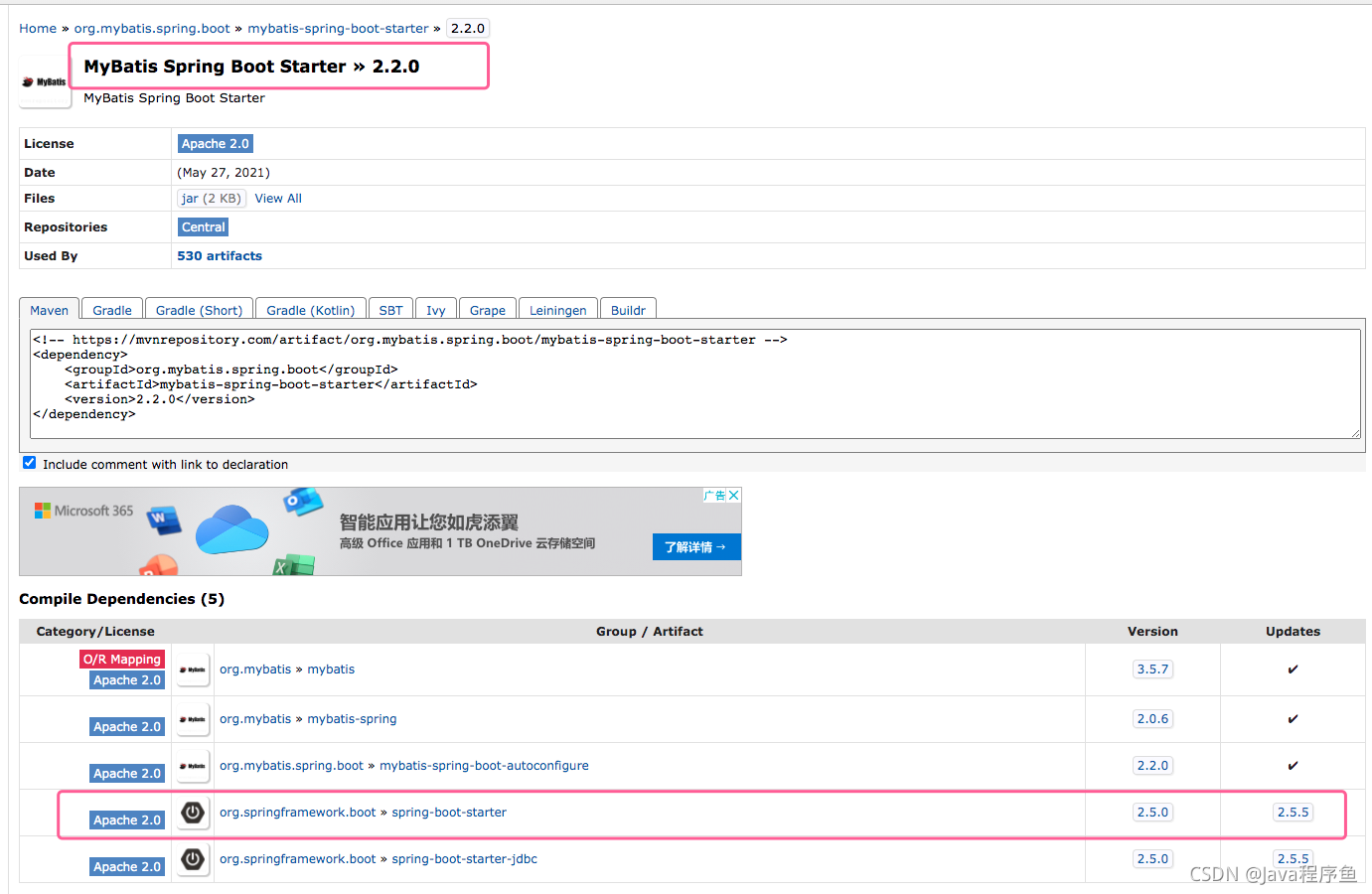This screenshot has height=894, width=1372.
Task: Open org.mybatis.spring.boot breadcrumb link
Action: coord(152,29)
